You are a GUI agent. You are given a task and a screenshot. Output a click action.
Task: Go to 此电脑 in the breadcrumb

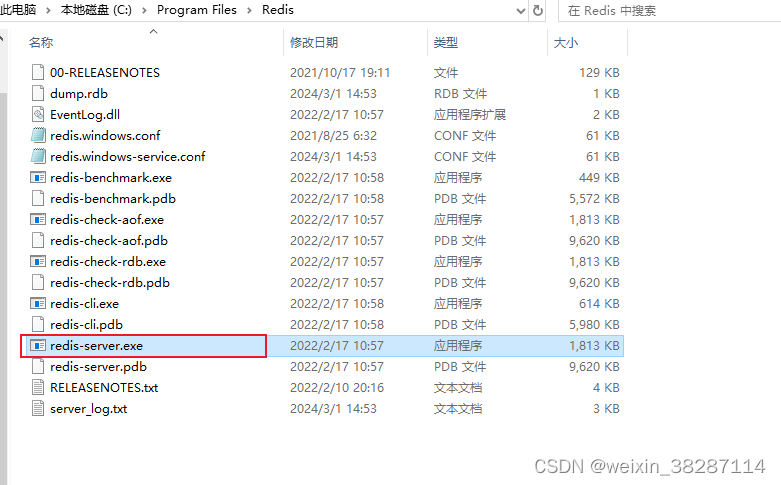click(x=18, y=10)
